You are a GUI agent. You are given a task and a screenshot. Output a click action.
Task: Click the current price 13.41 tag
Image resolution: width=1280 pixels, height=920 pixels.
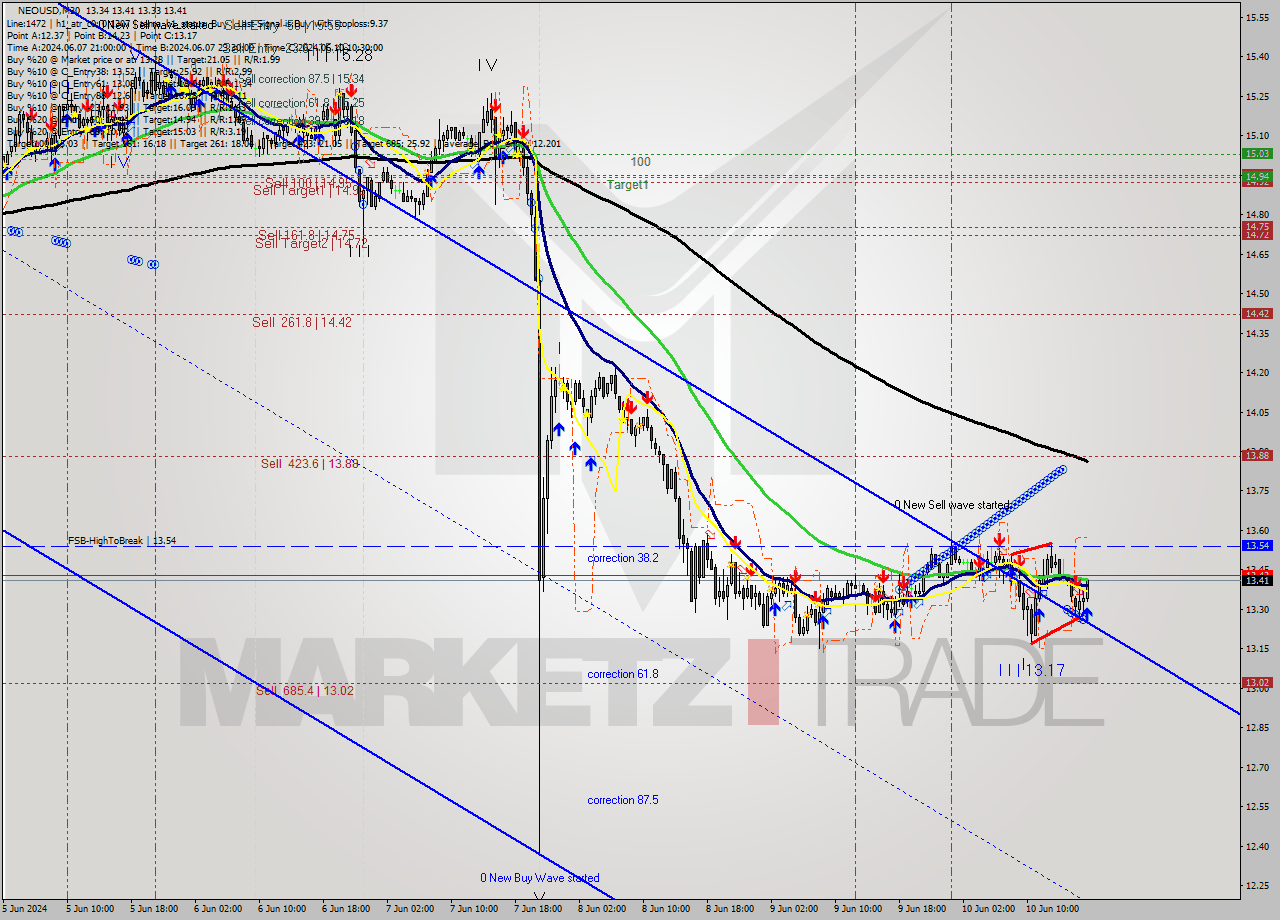pos(1256,580)
